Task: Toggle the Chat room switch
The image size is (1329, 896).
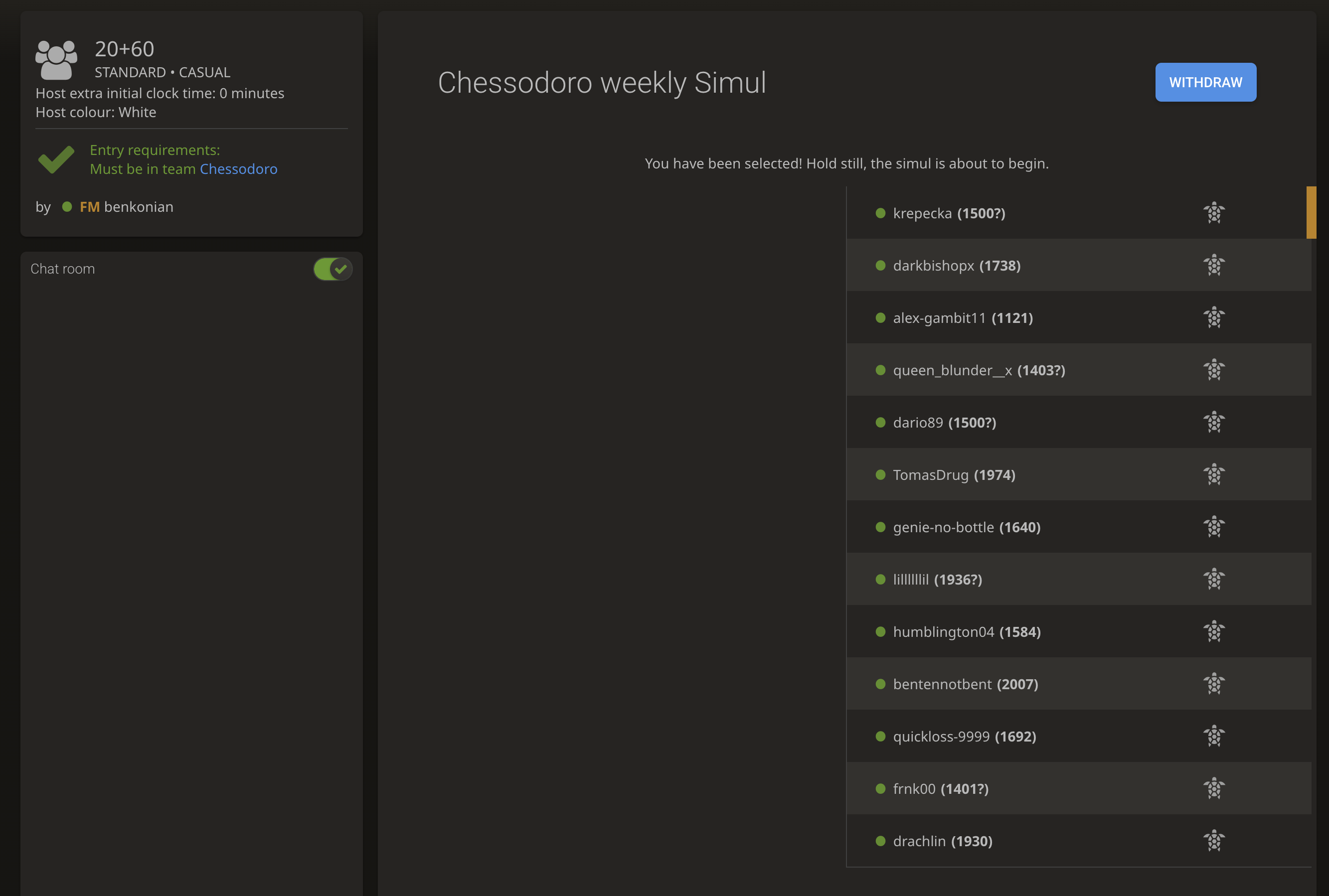Action: (x=332, y=269)
